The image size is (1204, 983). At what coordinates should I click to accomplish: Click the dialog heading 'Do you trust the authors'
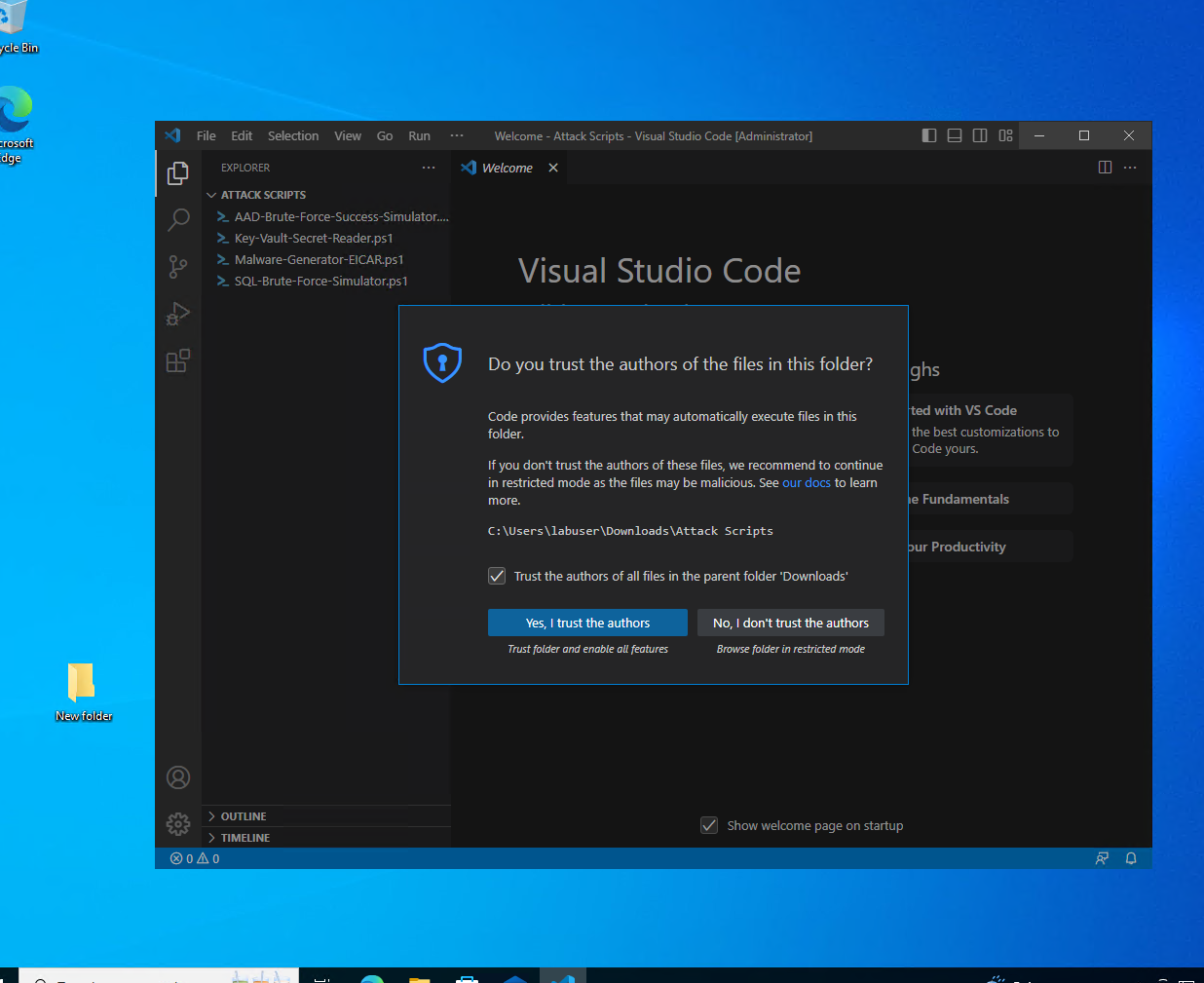pyautogui.click(x=680, y=363)
